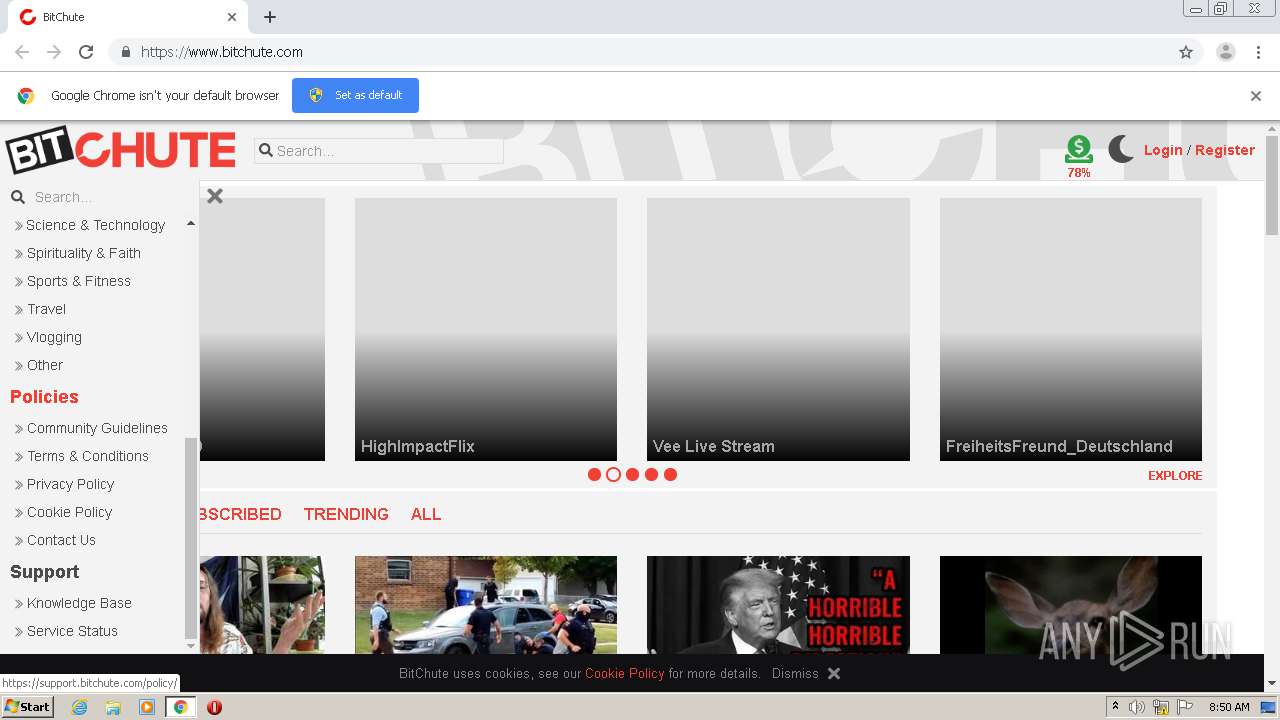Open file explorer from taskbar
Screen dimensions: 1280x720
pos(113,707)
